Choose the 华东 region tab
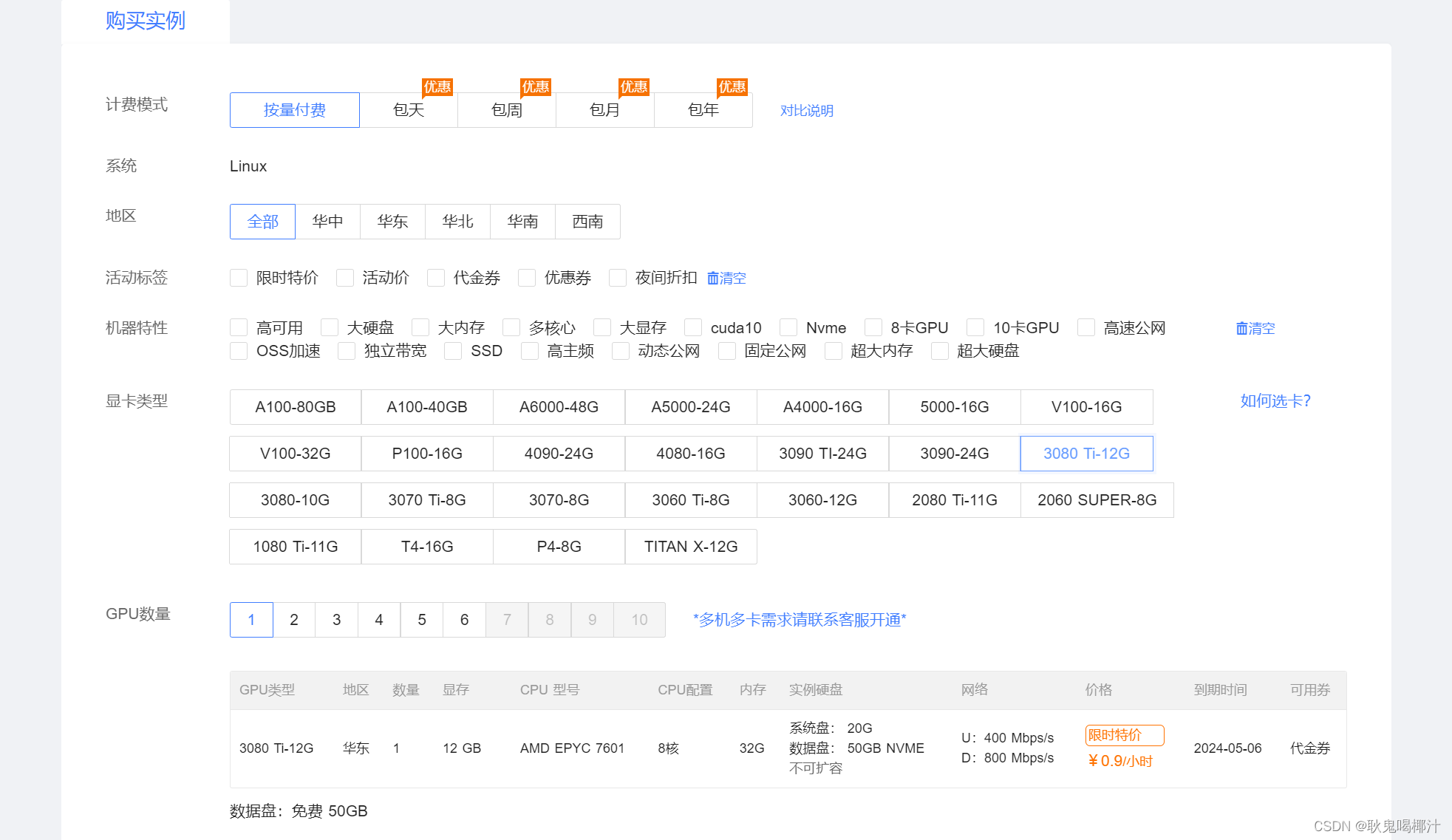This screenshot has width=1452, height=840. coord(392,222)
